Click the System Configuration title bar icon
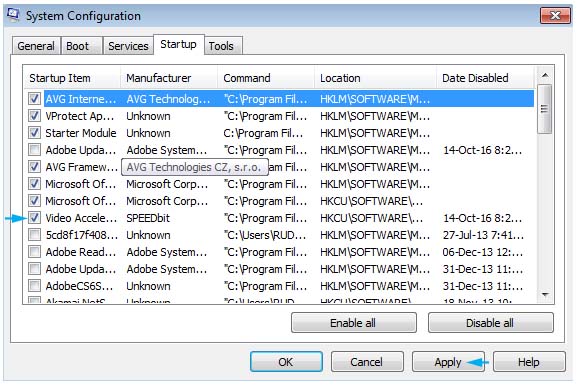This screenshot has width=577, height=385. tap(13, 15)
